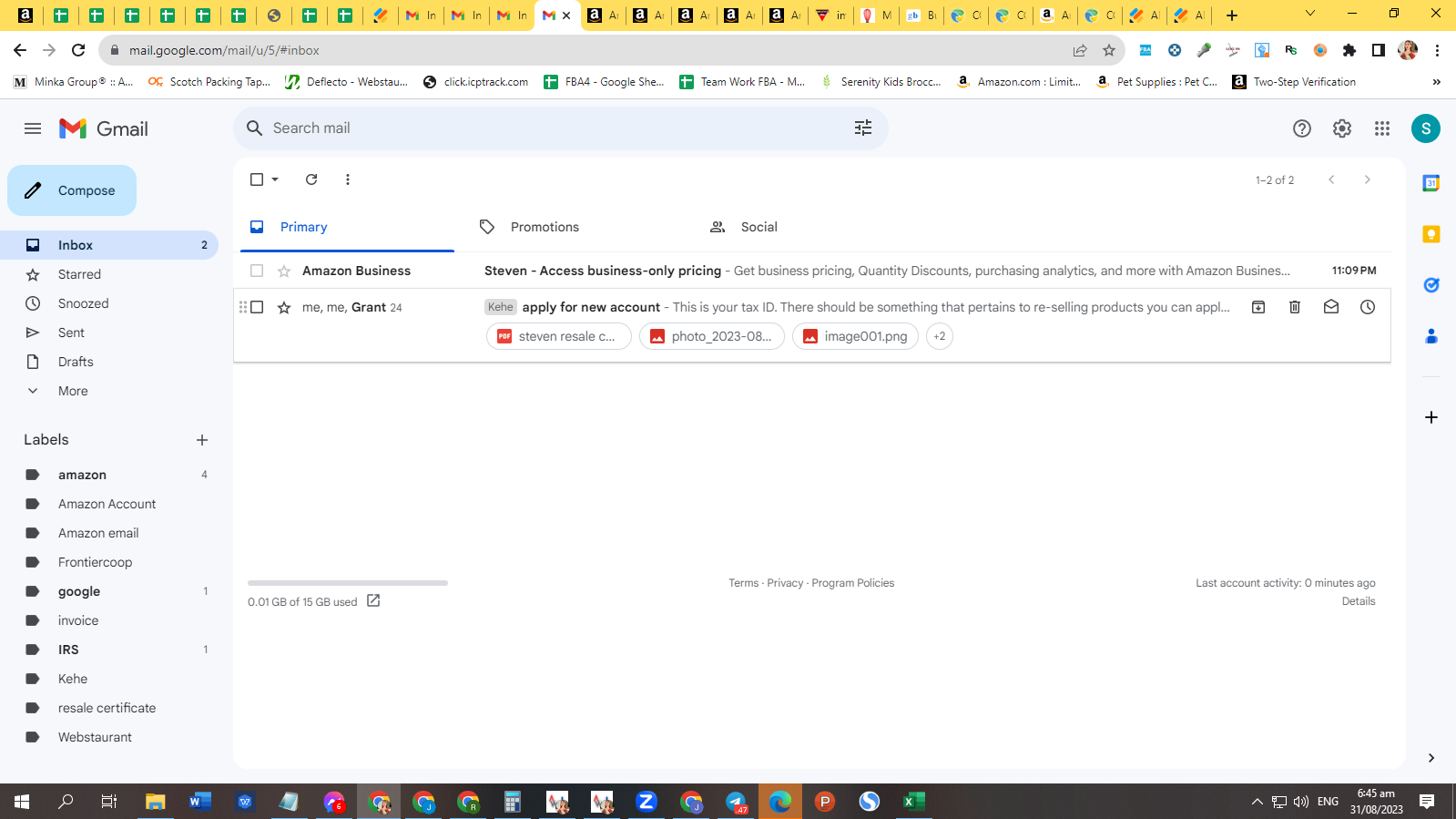Open the resale certificate label
Viewport: 1456px width, 819px height.
109,708
